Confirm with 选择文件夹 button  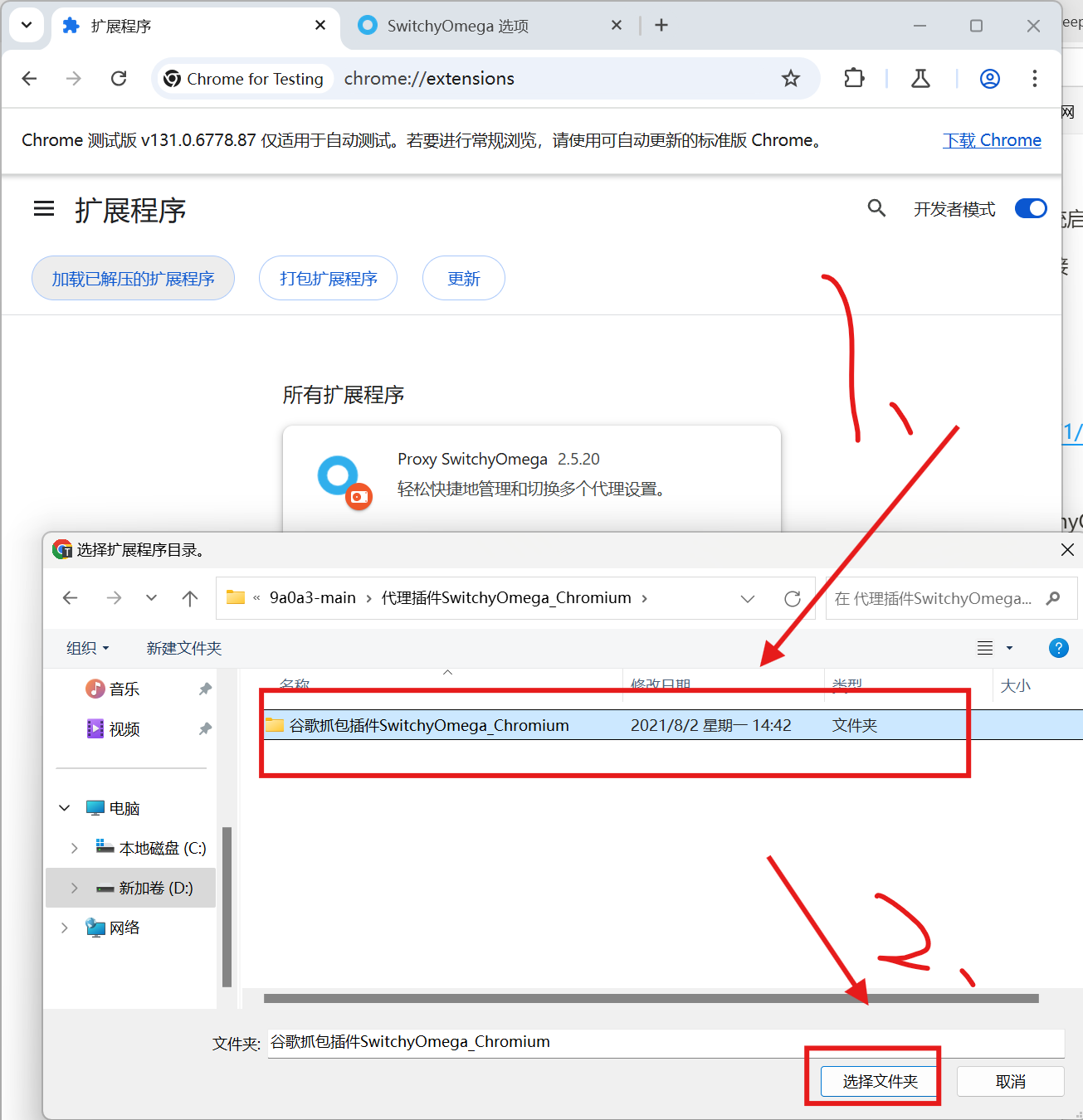point(881,1081)
